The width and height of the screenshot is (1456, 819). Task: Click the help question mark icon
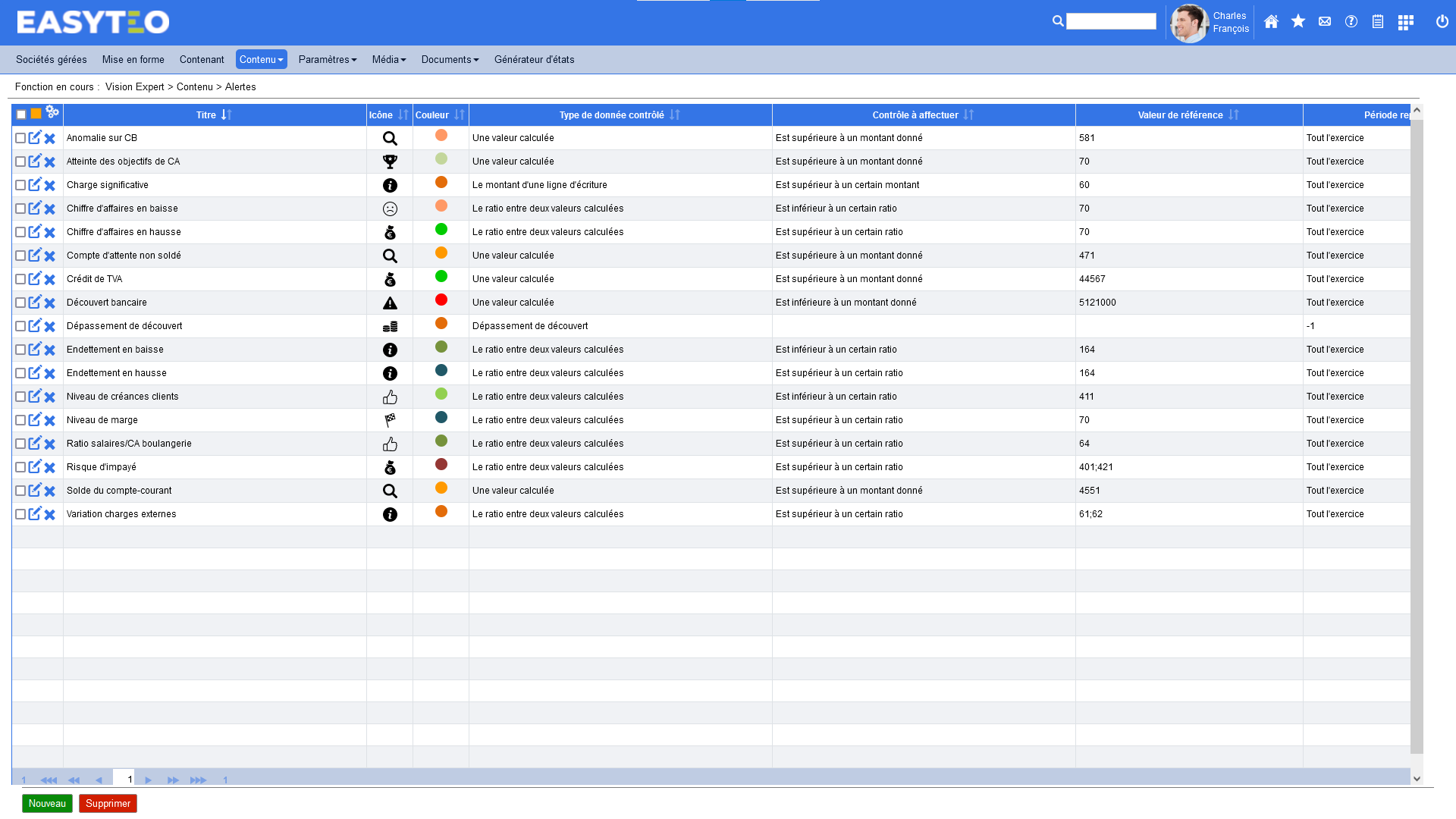click(x=1351, y=22)
